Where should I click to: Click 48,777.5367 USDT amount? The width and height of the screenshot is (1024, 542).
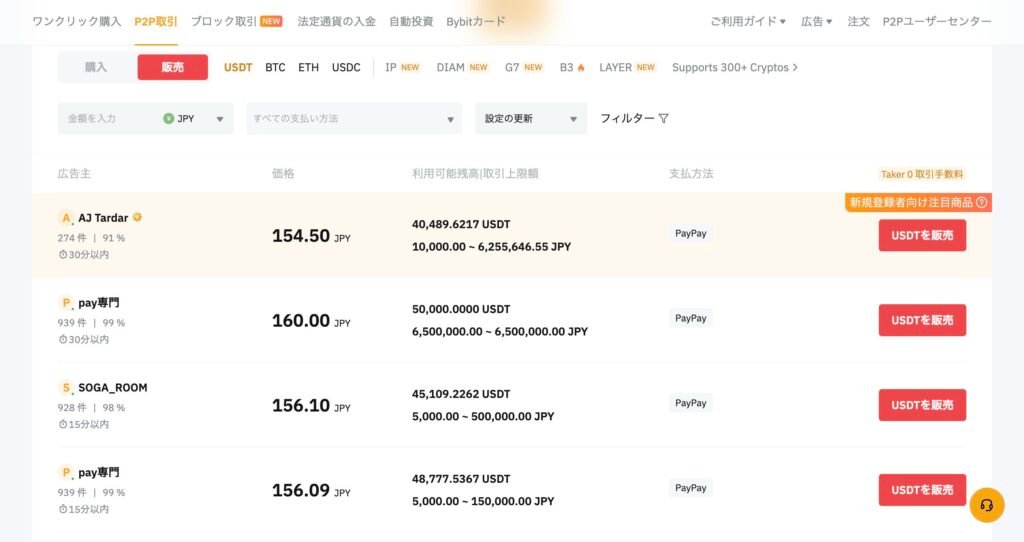461,479
